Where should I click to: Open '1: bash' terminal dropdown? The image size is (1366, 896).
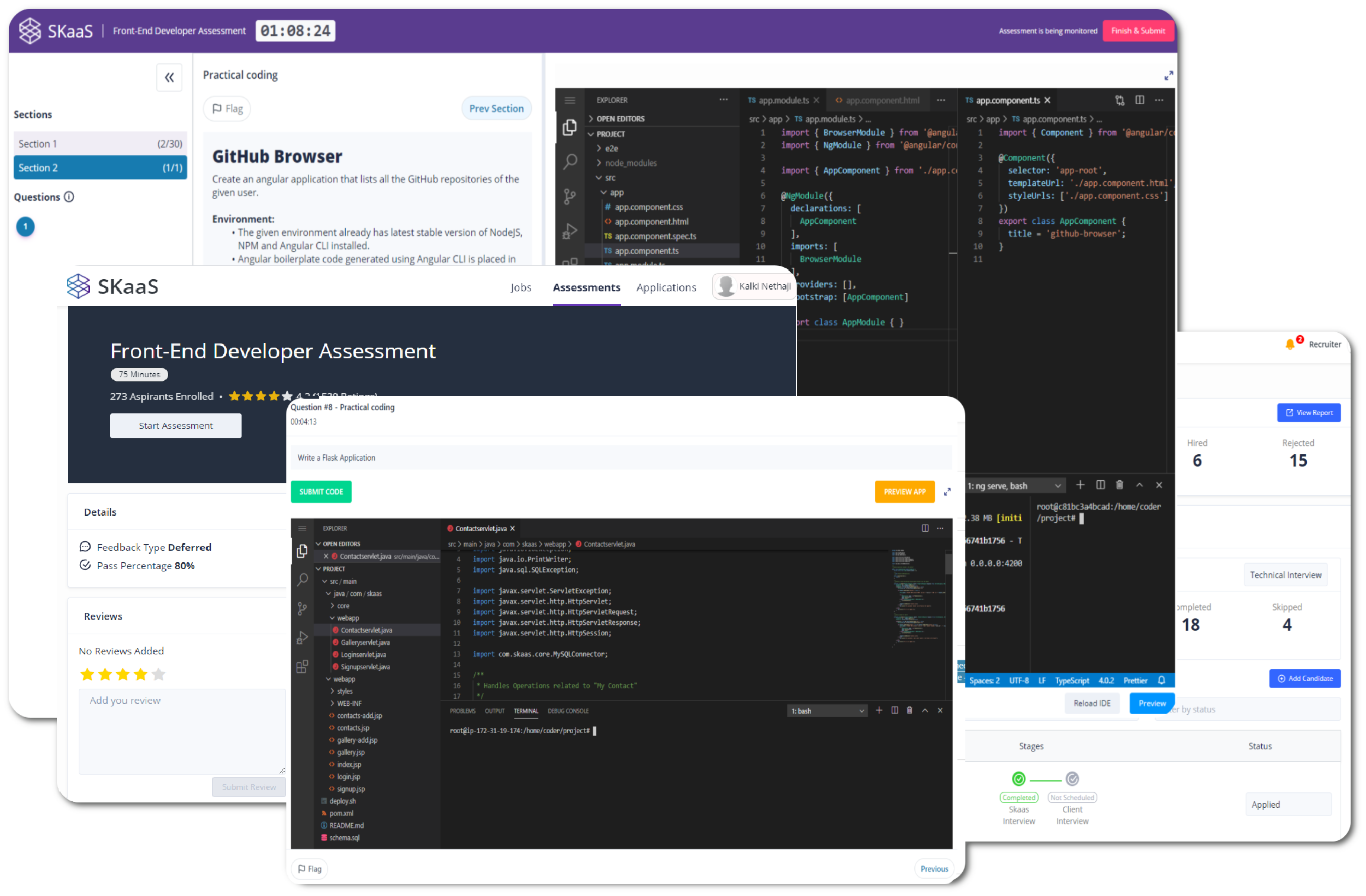(x=827, y=711)
